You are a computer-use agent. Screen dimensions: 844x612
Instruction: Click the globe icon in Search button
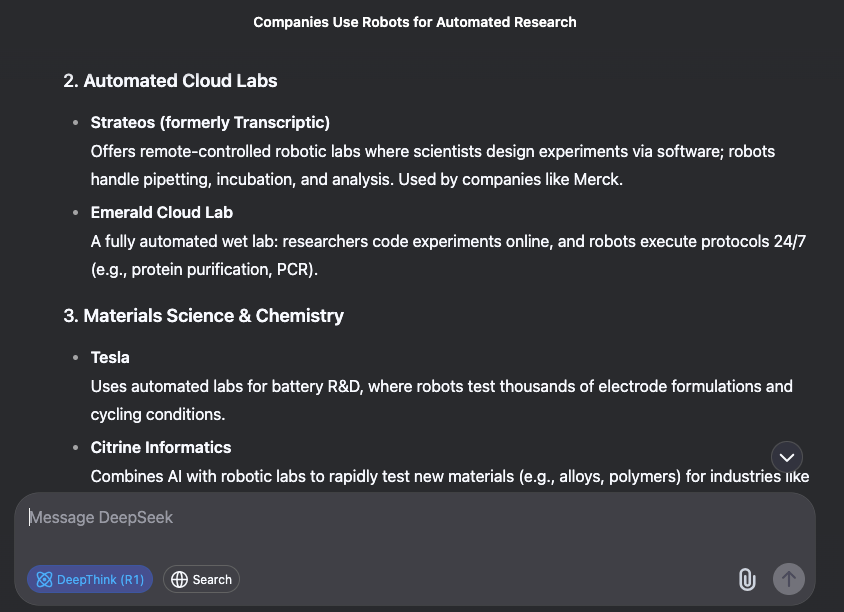(180, 579)
